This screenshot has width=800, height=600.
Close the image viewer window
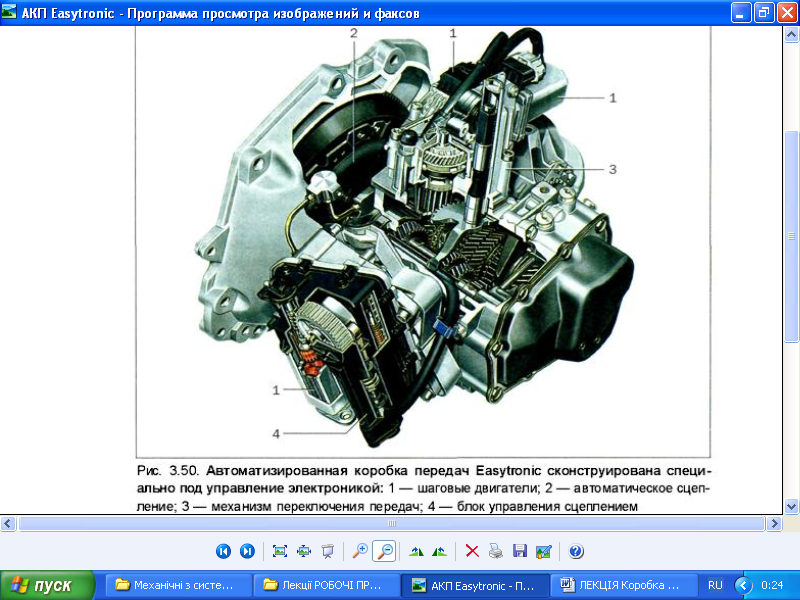tap(787, 13)
